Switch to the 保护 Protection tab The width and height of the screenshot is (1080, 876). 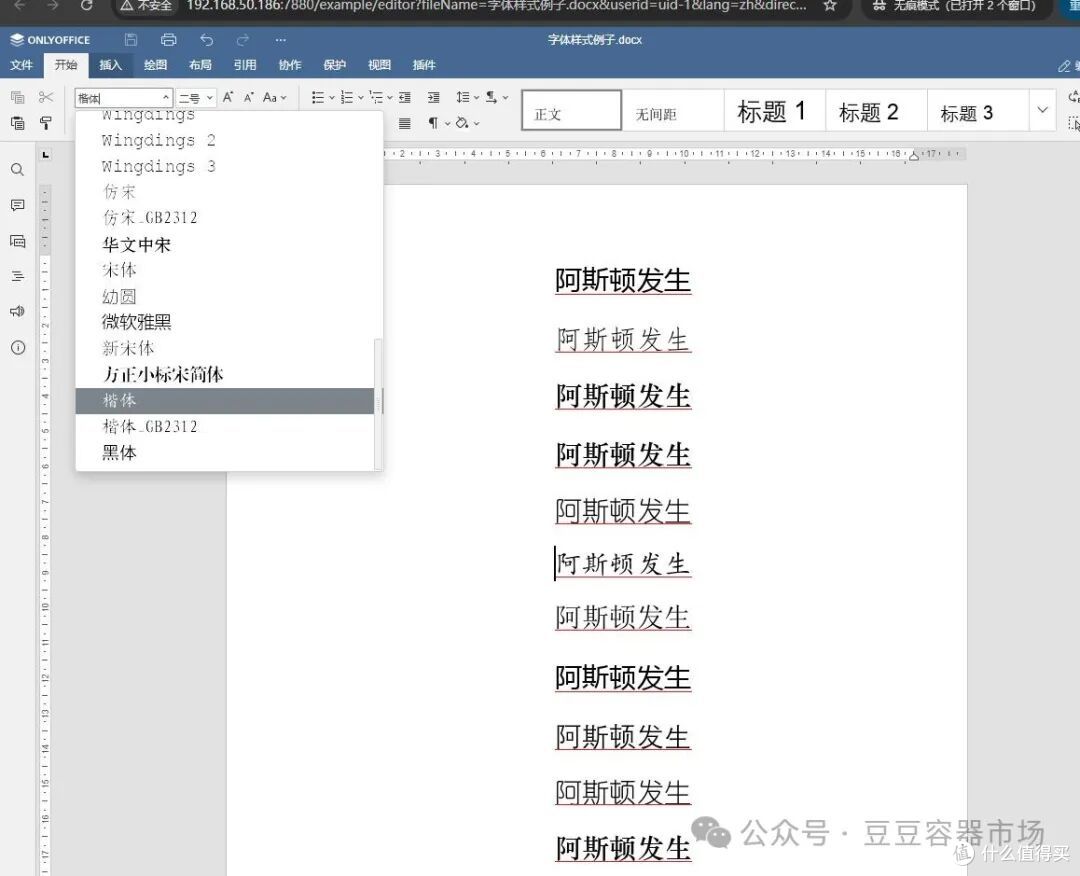[x=334, y=65]
